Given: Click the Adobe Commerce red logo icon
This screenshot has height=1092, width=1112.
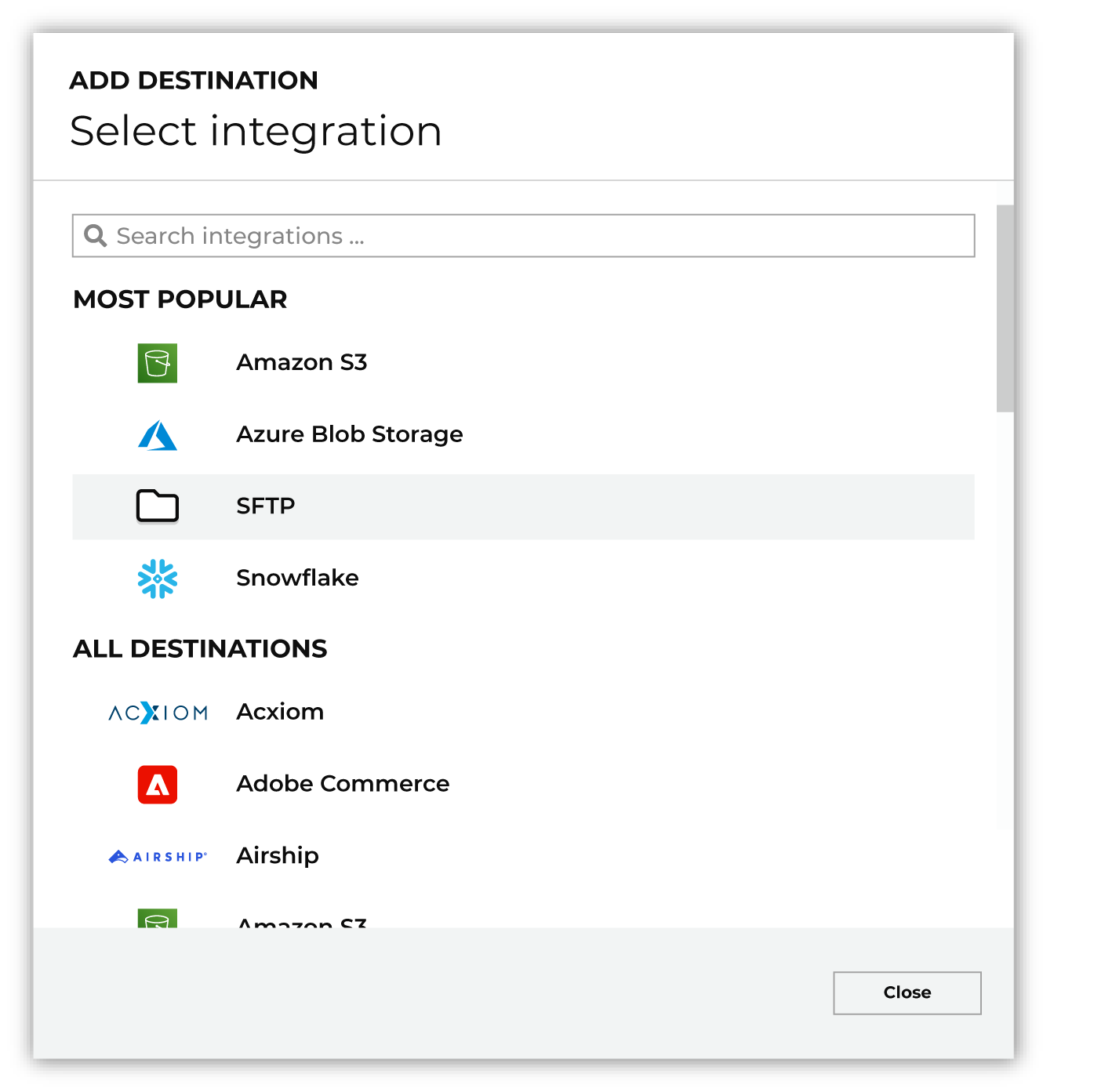Looking at the screenshot, I should [x=157, y=785].
